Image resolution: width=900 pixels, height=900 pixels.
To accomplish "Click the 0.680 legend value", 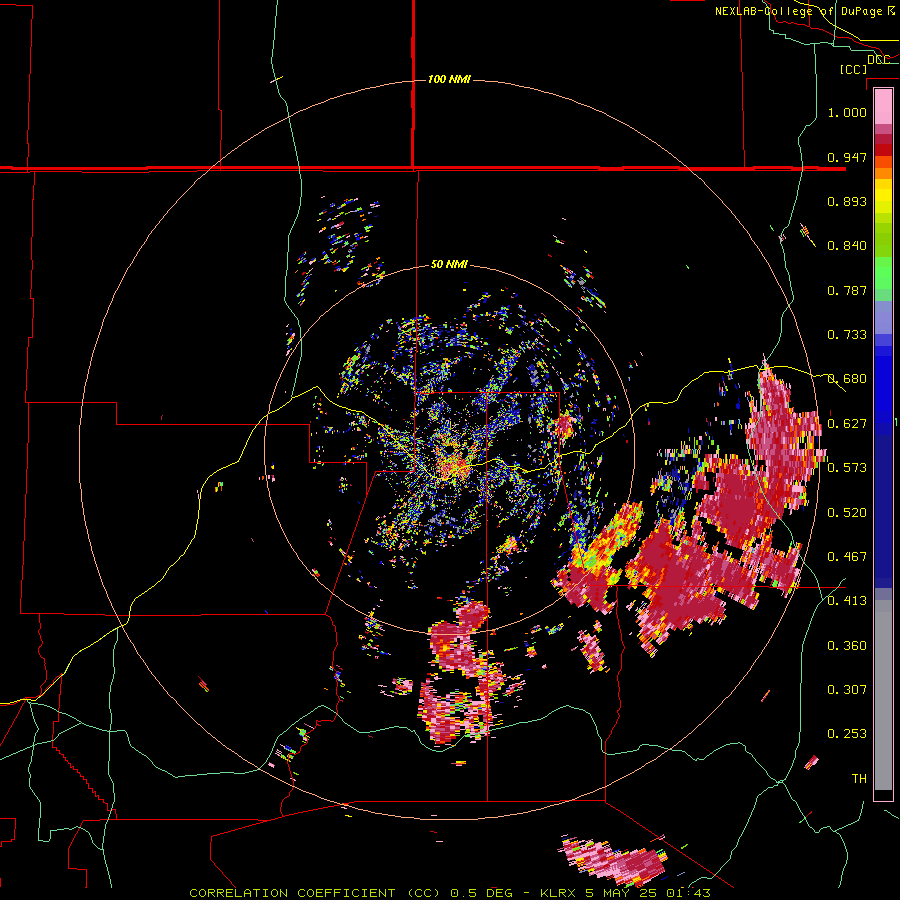I will [847, 379].
